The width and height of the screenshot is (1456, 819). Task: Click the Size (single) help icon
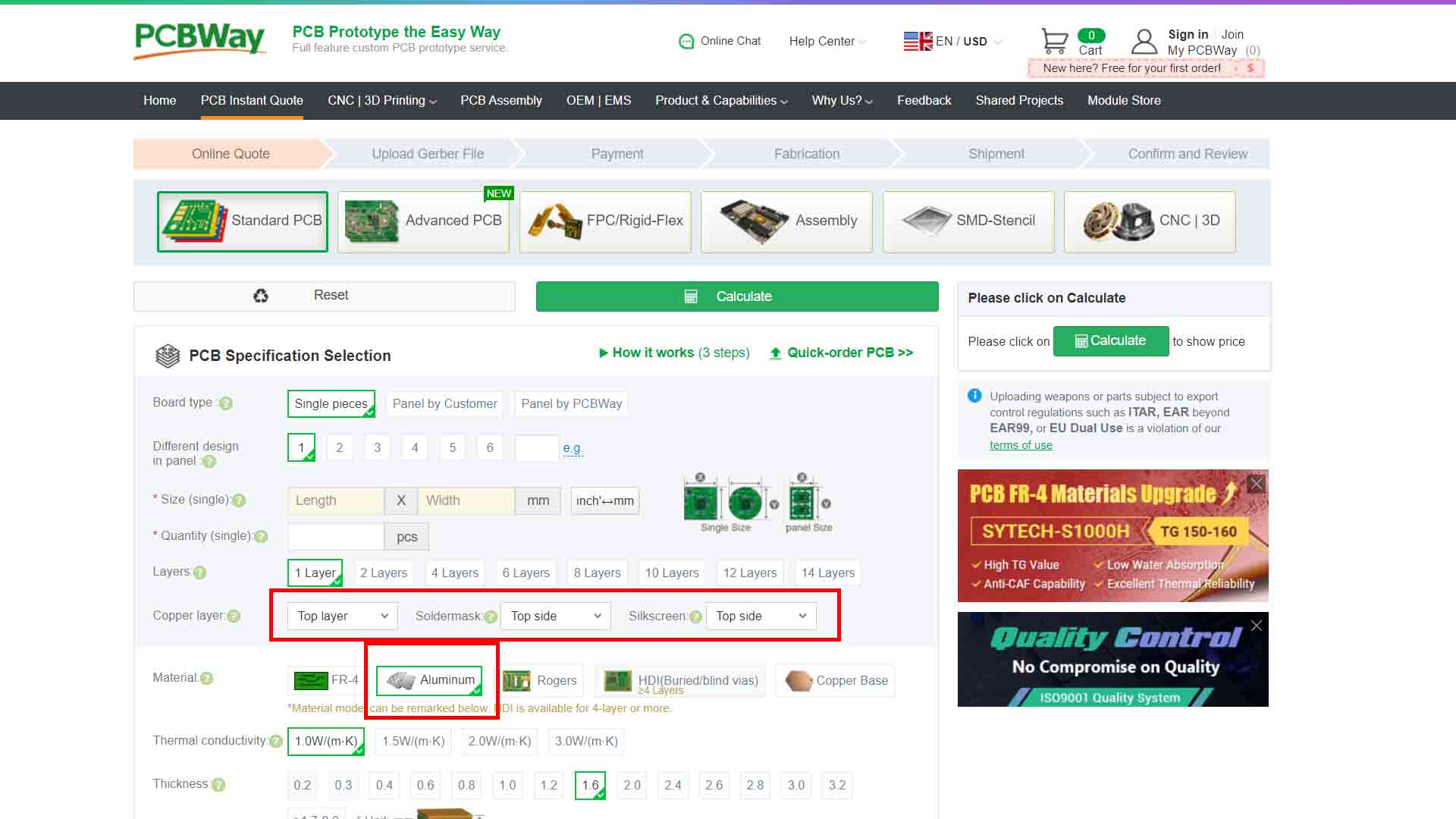(x=239, y=500)
